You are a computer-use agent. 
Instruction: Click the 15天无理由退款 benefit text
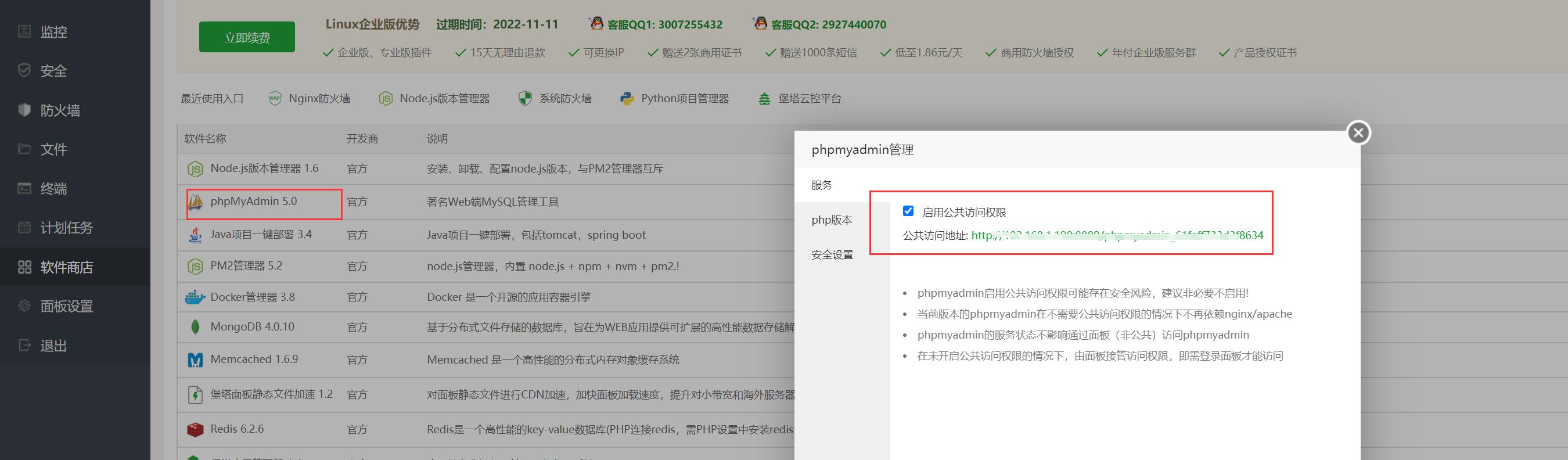pos(507,53)
